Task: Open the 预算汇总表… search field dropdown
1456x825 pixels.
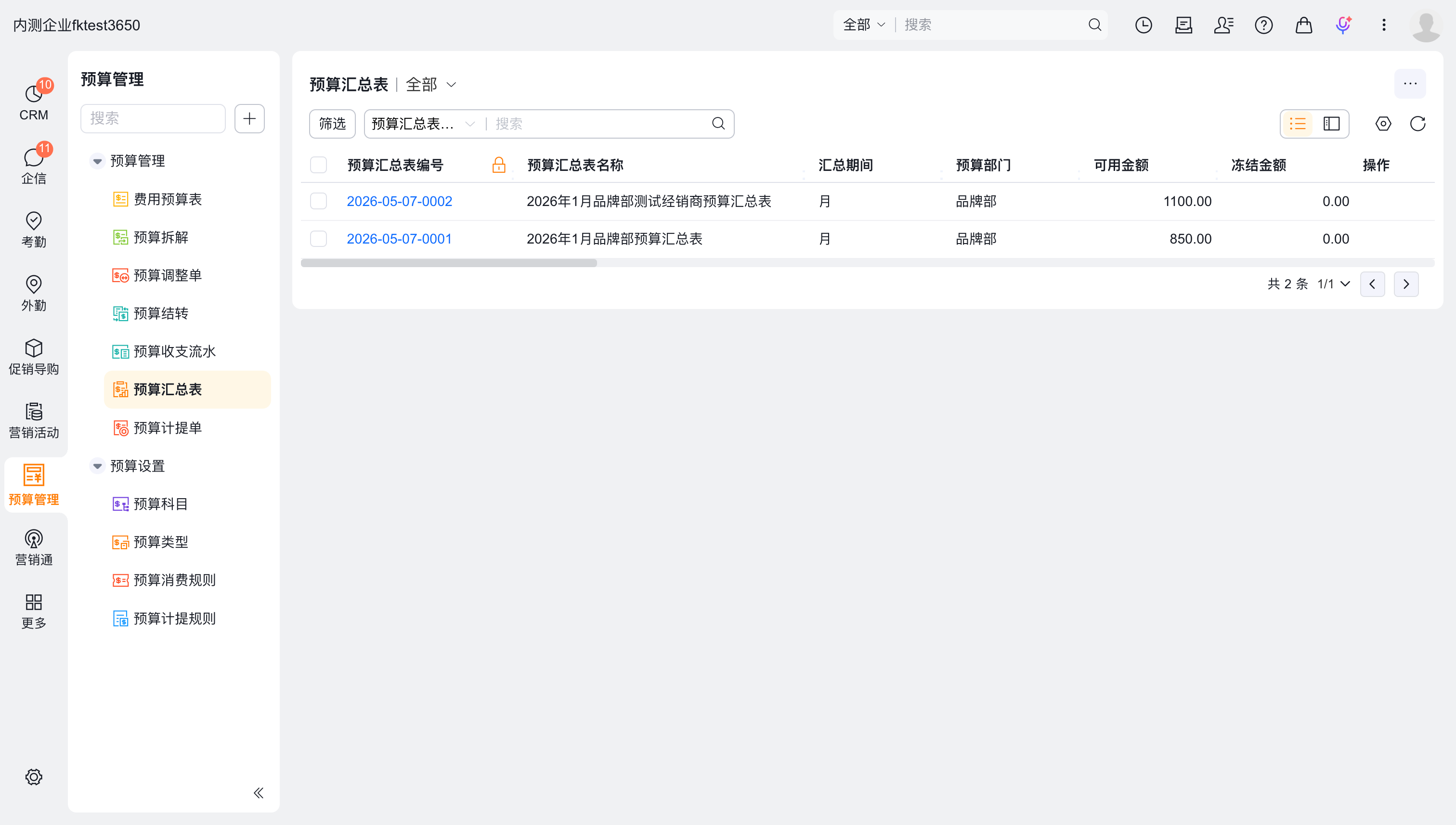Action: click(423, 124)
